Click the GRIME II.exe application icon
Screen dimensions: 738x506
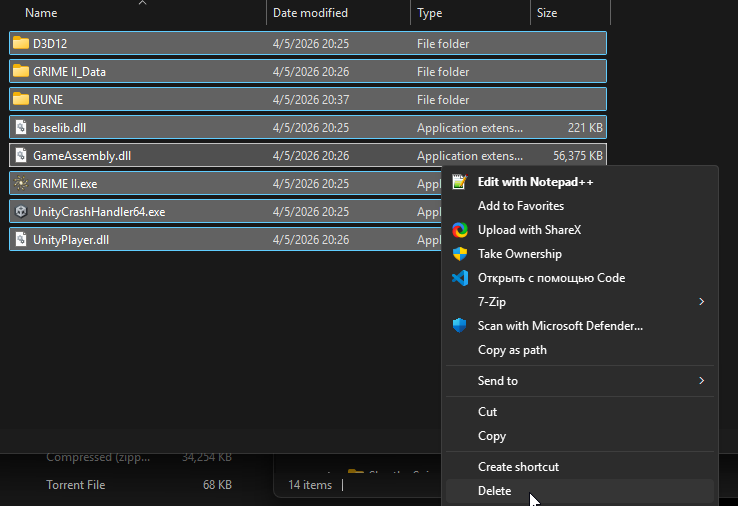coord(21,184)
